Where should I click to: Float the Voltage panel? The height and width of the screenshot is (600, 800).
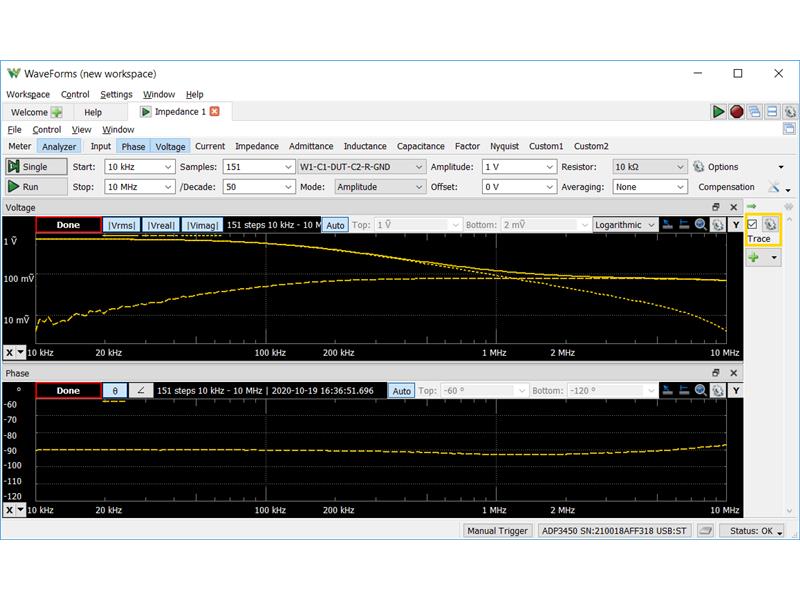tap(716, 207)
